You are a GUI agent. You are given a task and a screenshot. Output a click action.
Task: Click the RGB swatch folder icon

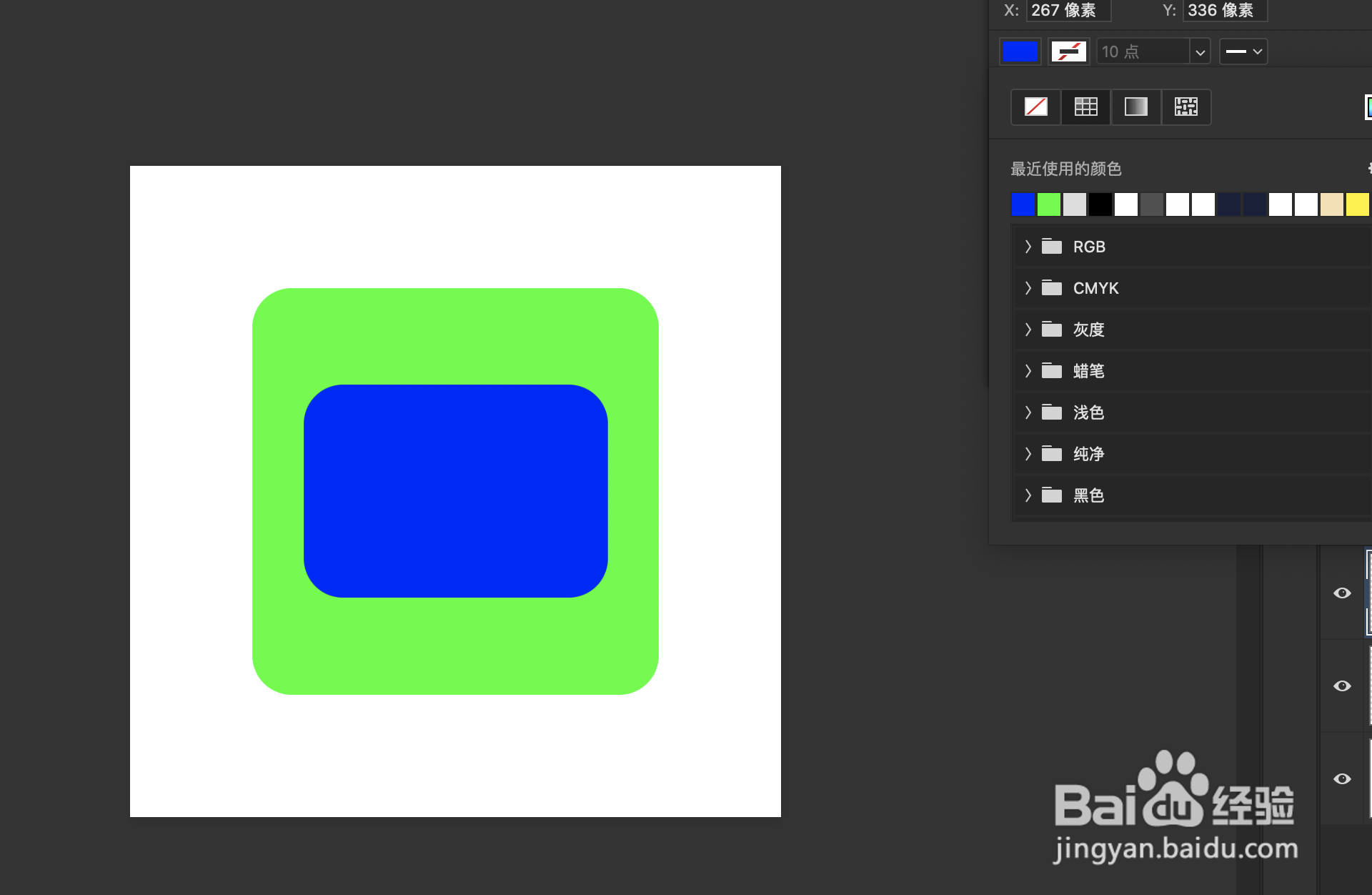[1052, 247]
